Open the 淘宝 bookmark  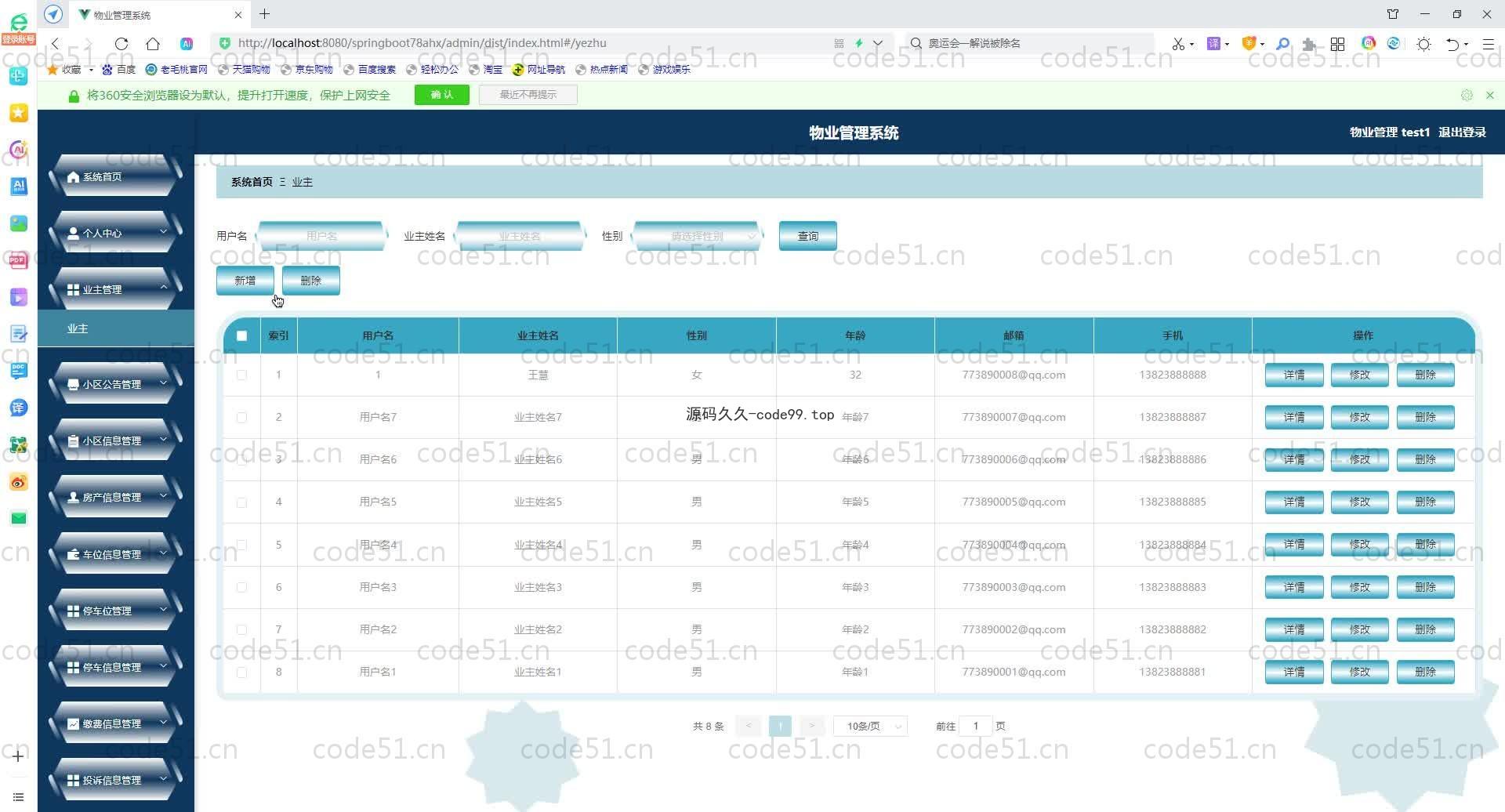tap(486, 70)
